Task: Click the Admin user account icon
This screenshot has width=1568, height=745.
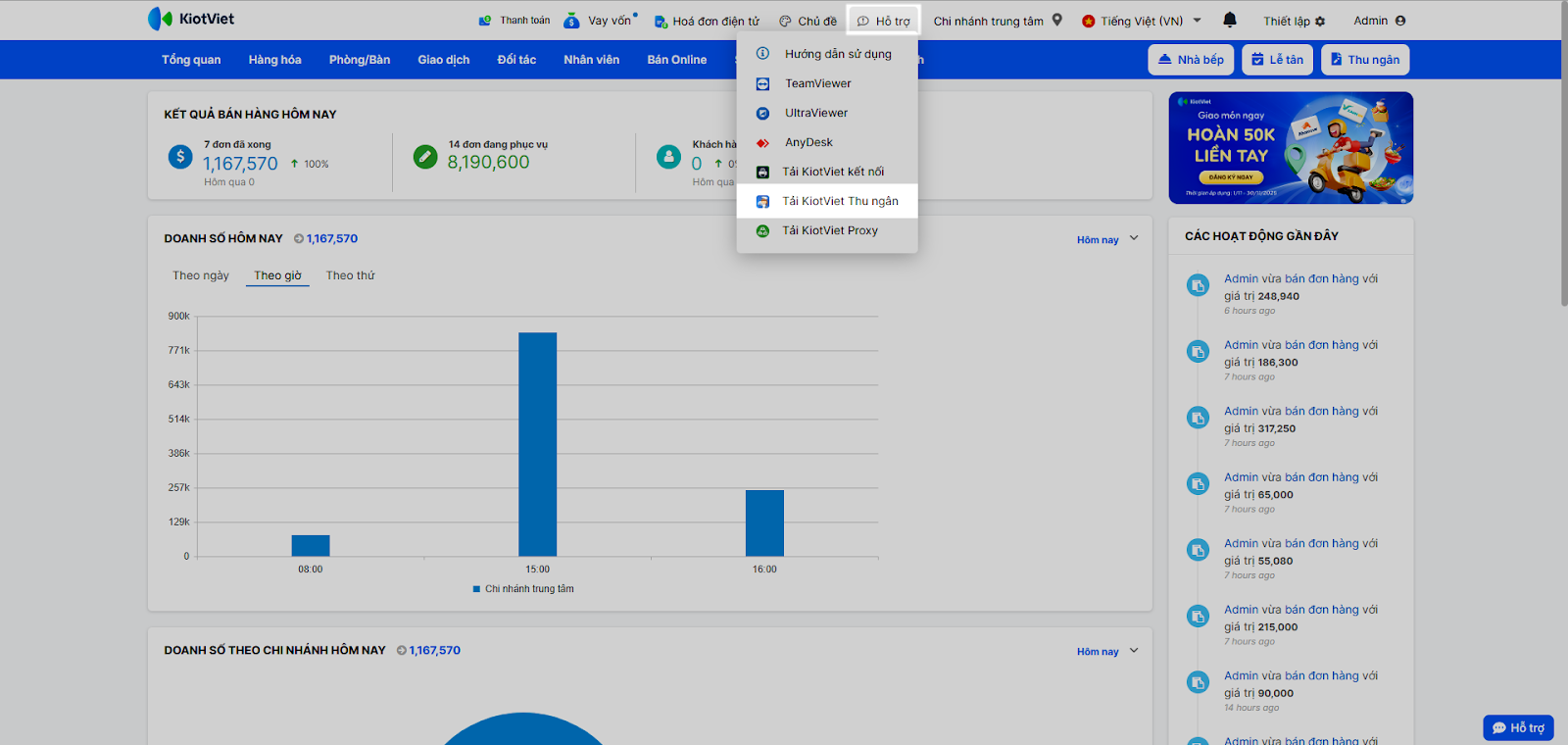Action: coord(1399,21)
